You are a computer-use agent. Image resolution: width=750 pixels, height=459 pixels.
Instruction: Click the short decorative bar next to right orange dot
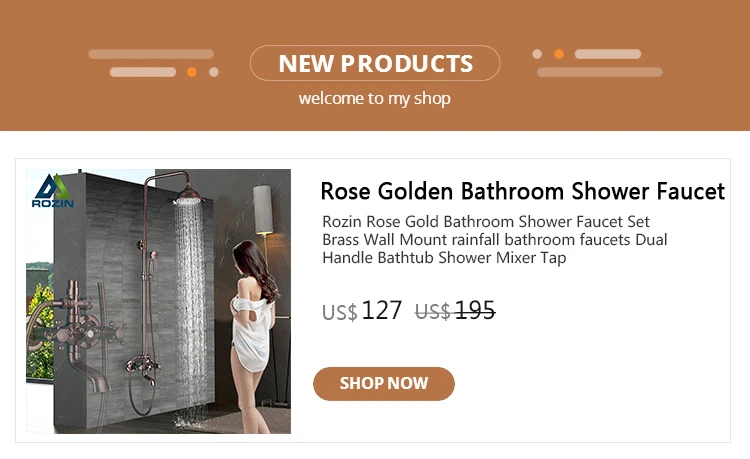[x=608, y=54]
